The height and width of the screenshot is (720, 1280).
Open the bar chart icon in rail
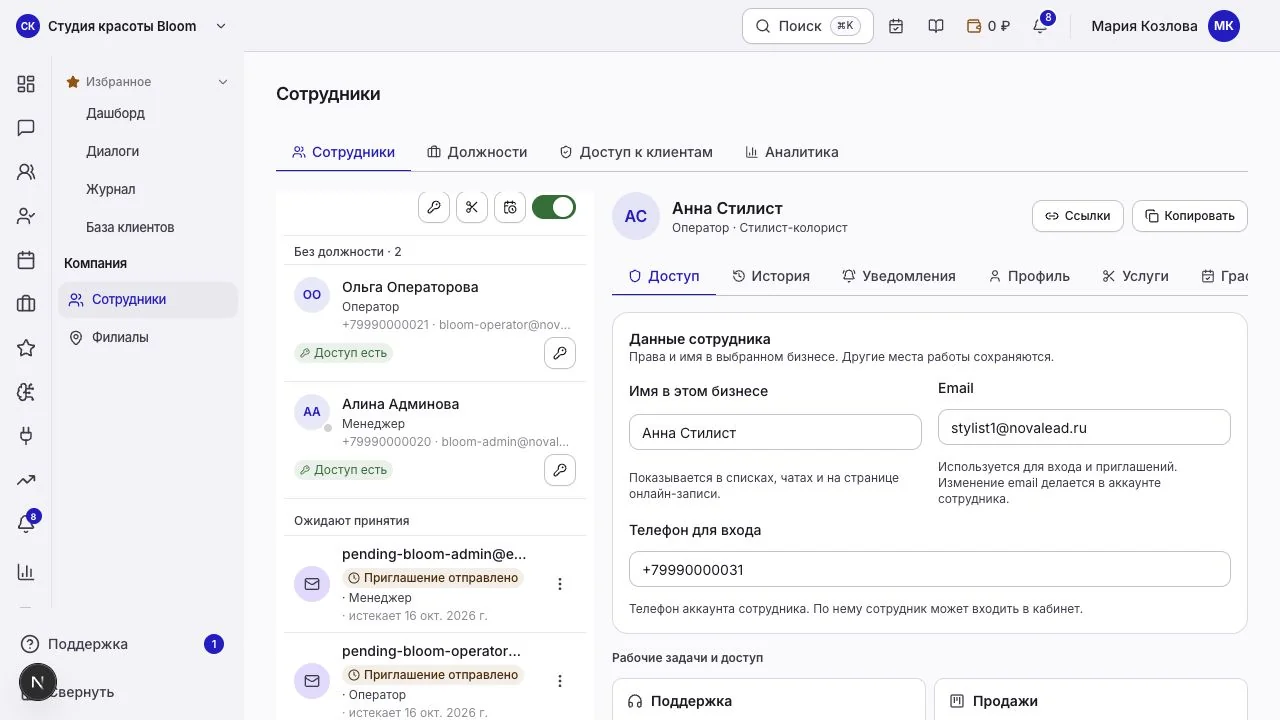(26, 572)
